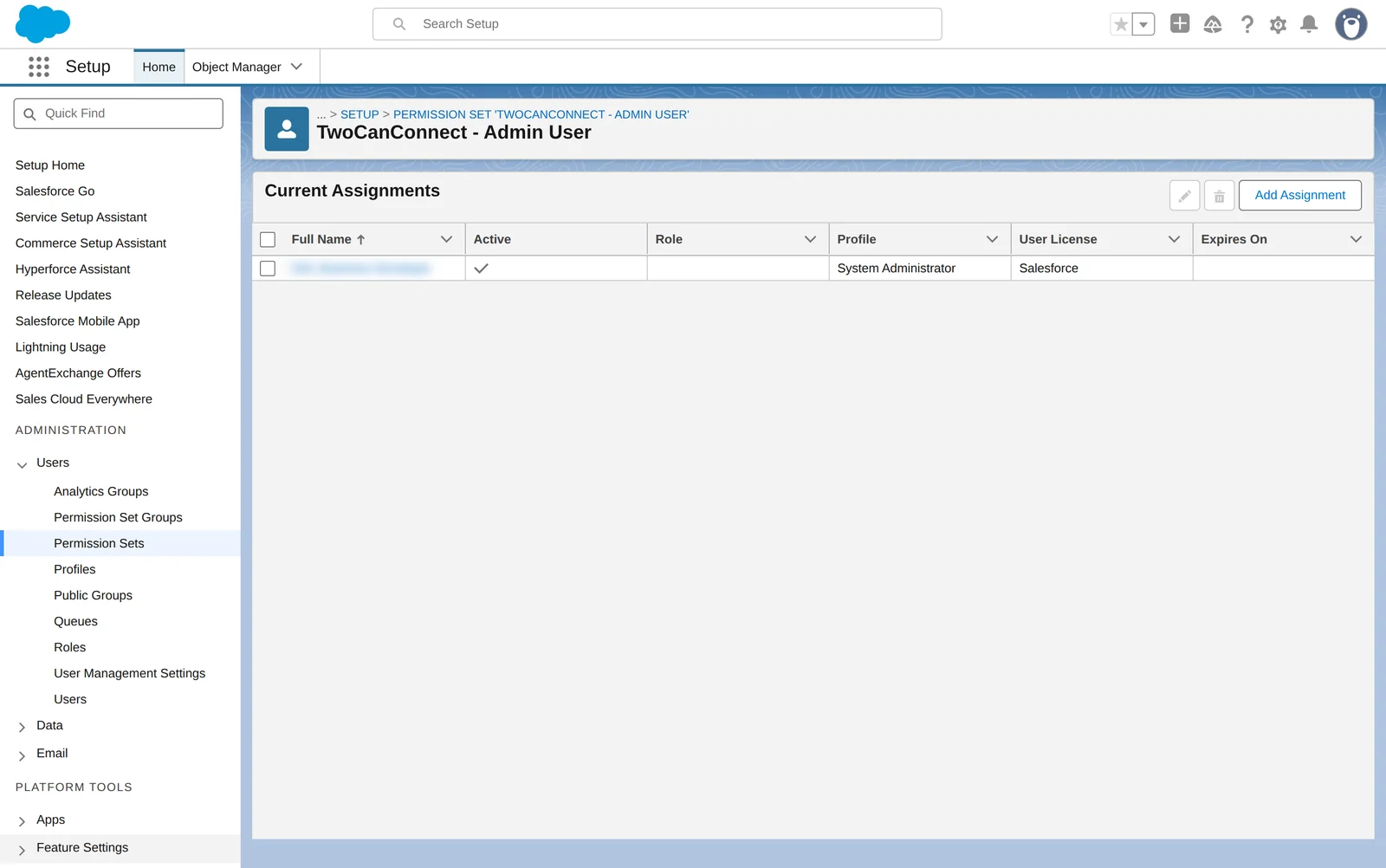The width and height of the screenshot is (1386, 868).
Task: Open the favorites list dropdown arrow
Action: pyautogui.click(x=1143, y=24)
